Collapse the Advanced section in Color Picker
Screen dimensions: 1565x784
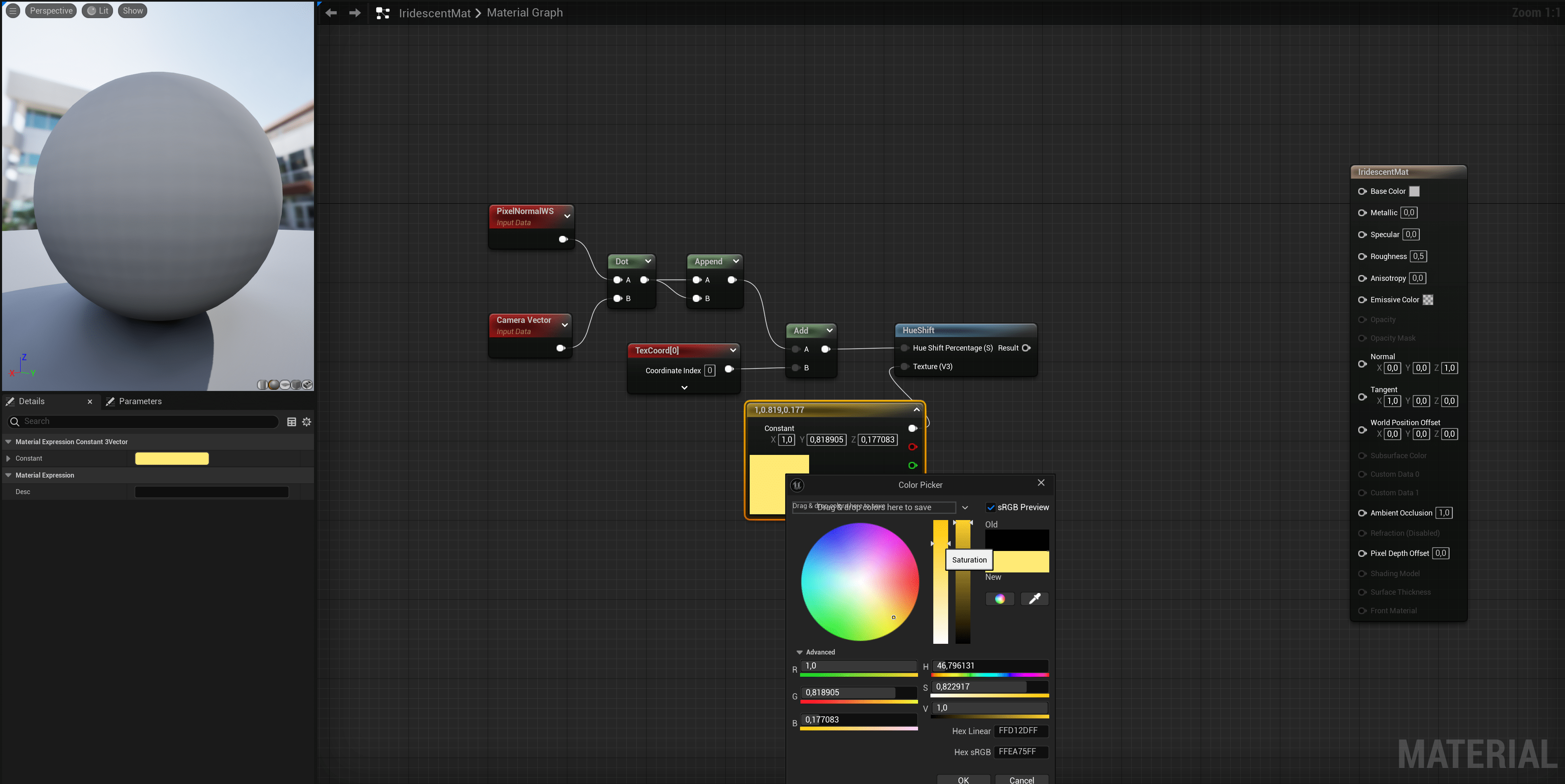point(800,652)
